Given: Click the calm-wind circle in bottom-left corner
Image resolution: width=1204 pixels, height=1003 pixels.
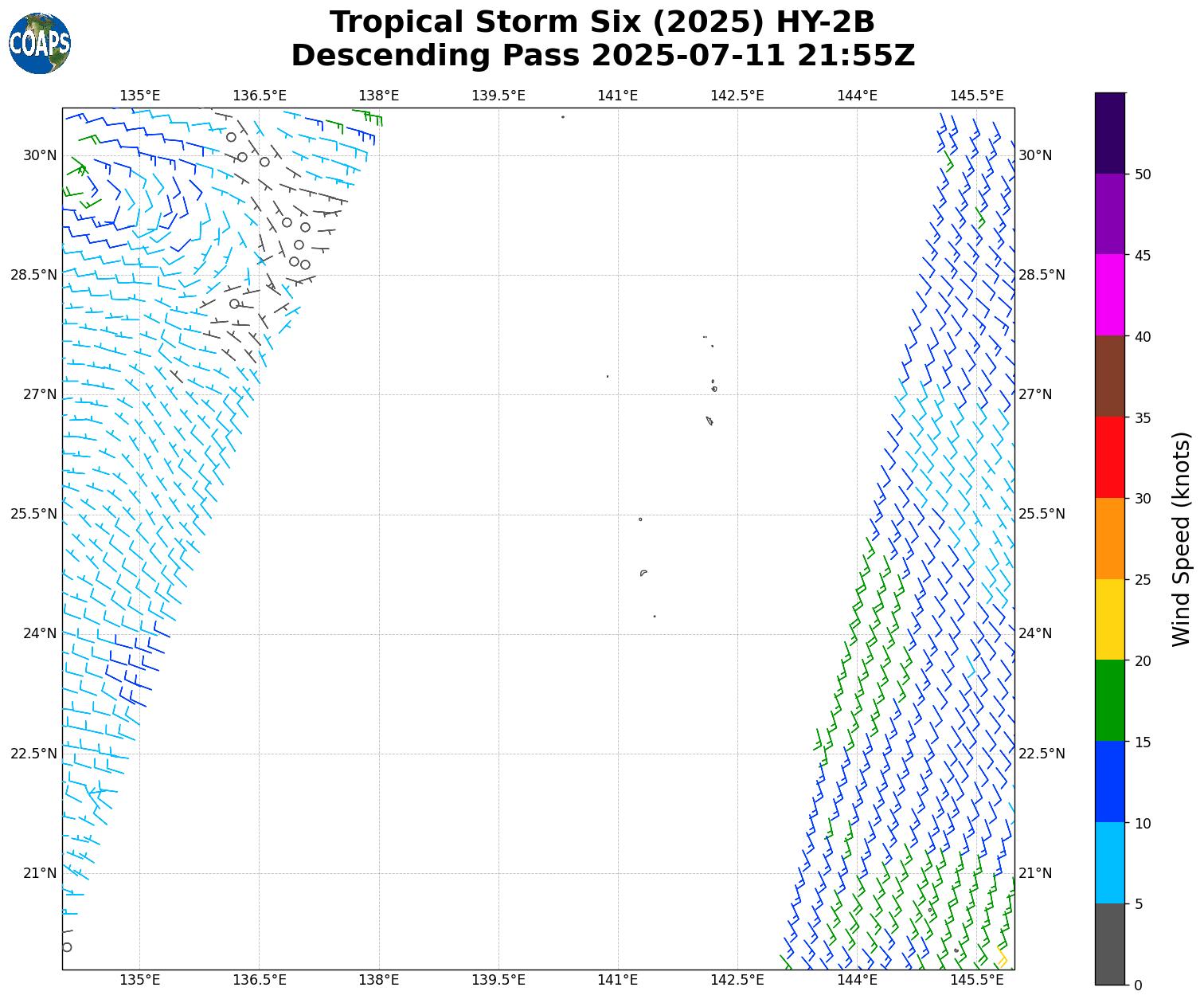Looking at the screenshot, I should click(x=67, y=947).
